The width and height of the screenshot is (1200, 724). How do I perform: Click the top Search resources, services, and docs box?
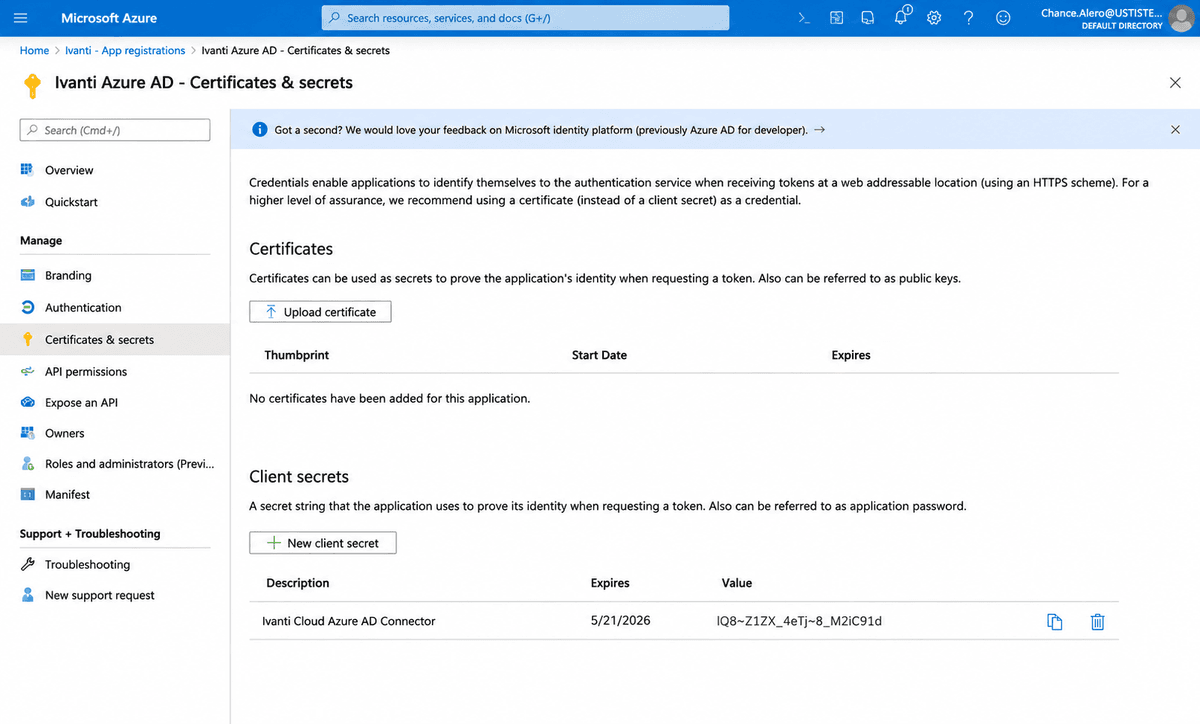(x=525, y=18)
